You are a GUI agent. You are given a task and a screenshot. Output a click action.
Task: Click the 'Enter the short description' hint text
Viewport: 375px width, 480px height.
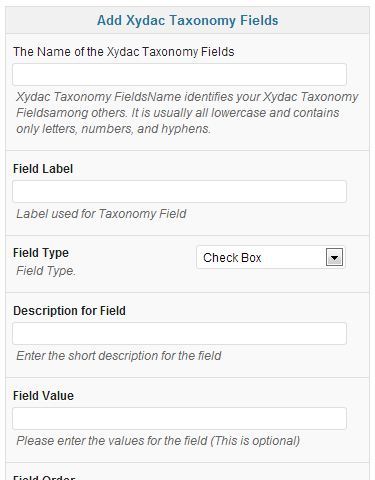point(119,356)
